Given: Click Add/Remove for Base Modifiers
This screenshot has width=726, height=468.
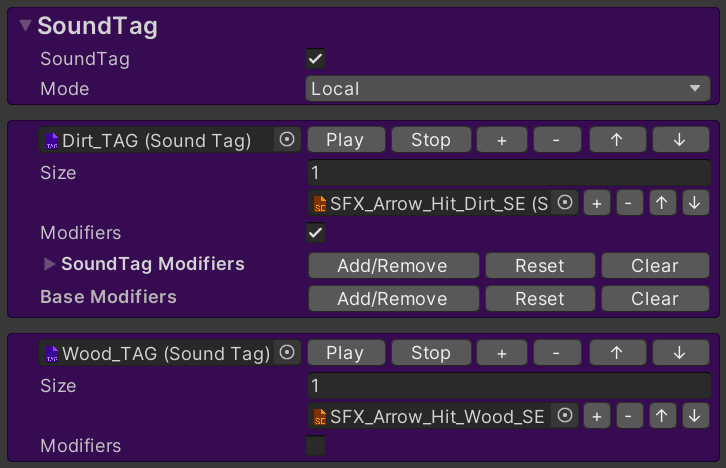Looking at the screenshot, I should point(392,298).
